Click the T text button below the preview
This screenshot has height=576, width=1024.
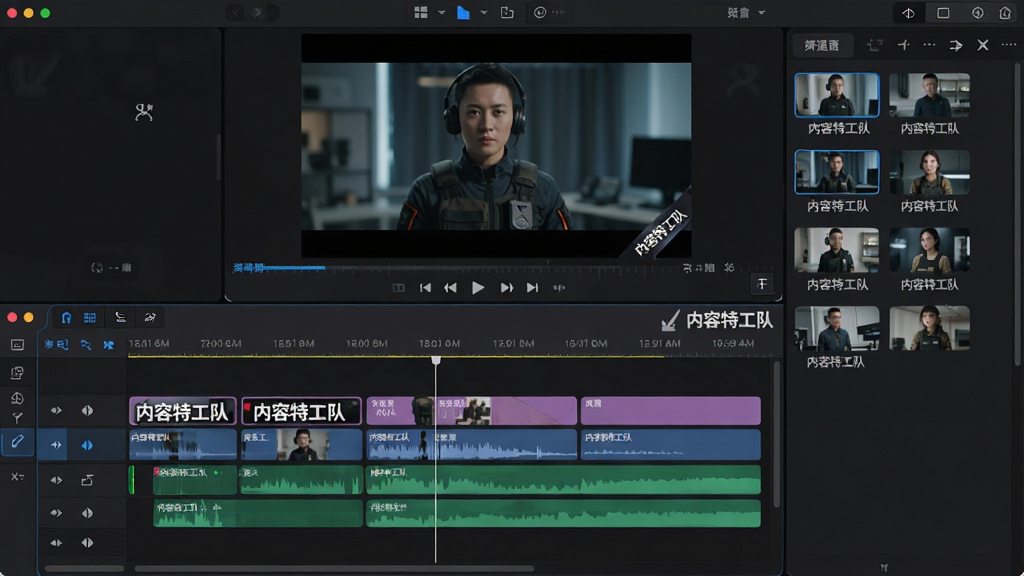762,283
